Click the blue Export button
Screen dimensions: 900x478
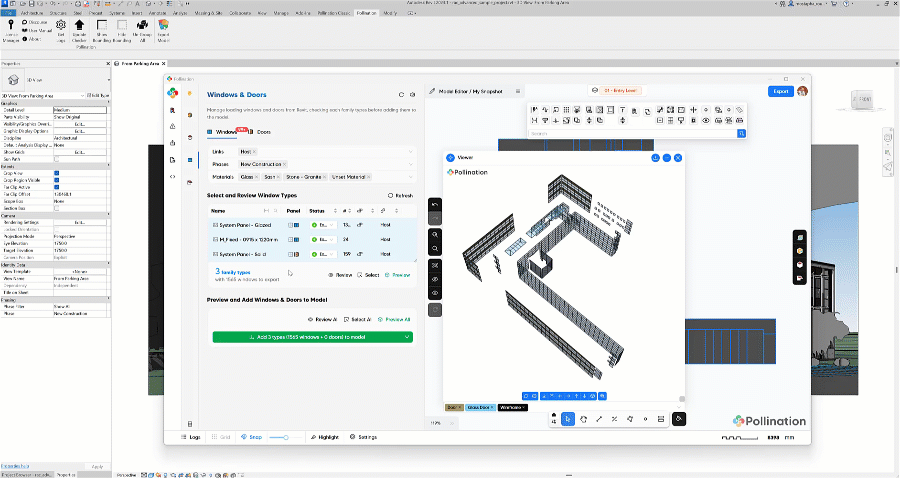(780, 91)
